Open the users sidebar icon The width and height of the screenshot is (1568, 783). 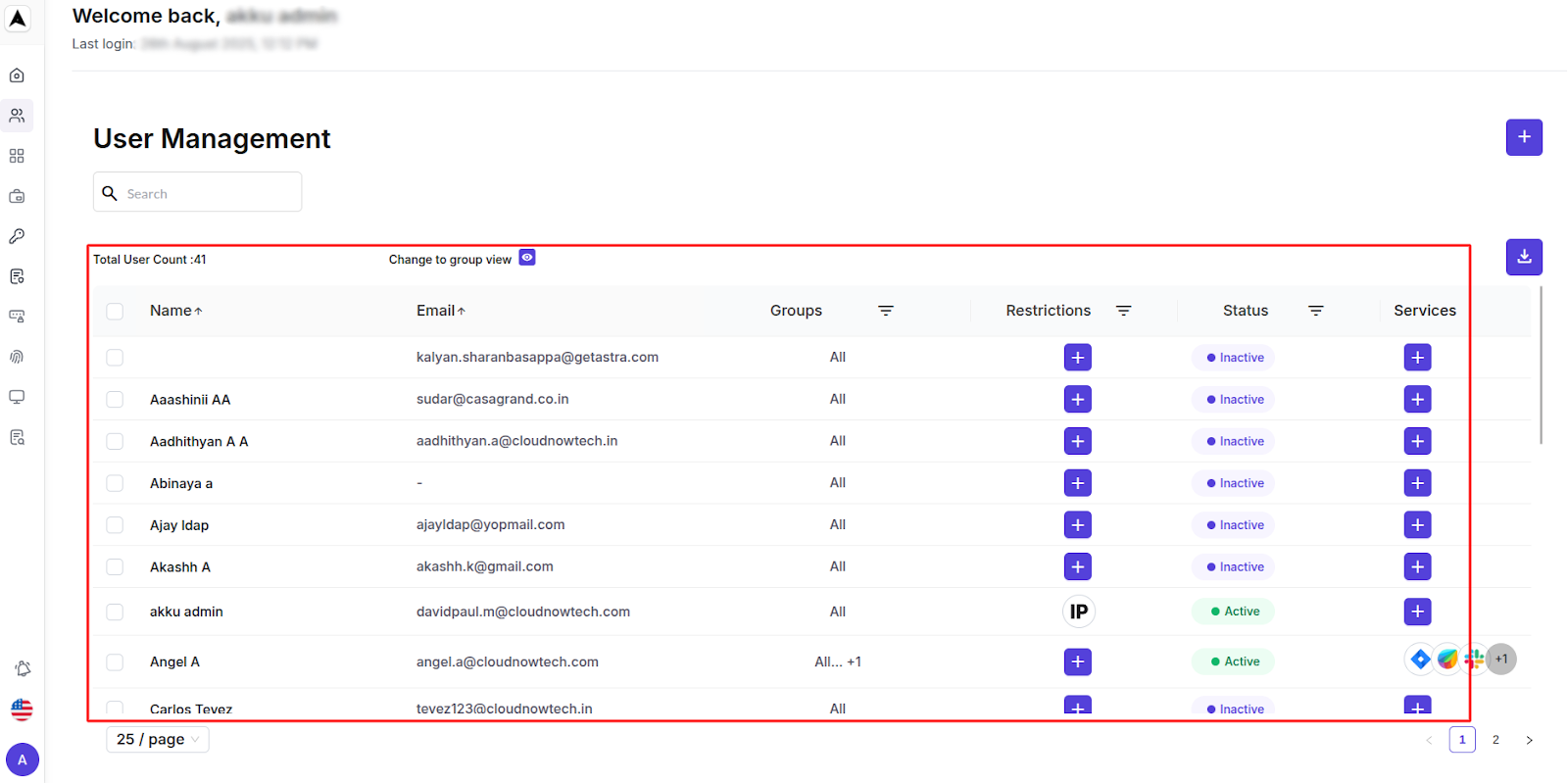coord(17,116)
